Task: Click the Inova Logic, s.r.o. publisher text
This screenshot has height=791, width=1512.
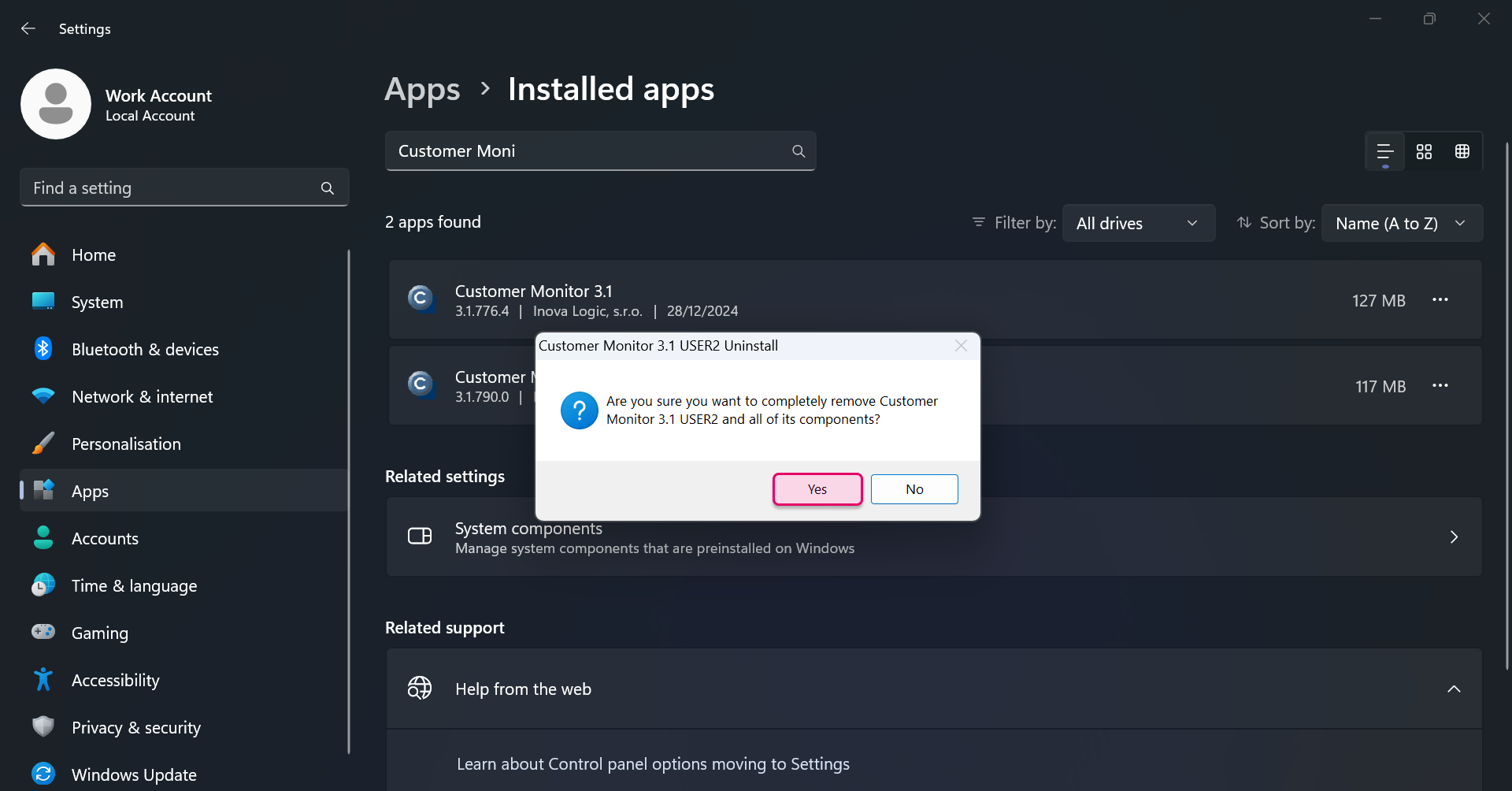Action: tap(587, 311)
